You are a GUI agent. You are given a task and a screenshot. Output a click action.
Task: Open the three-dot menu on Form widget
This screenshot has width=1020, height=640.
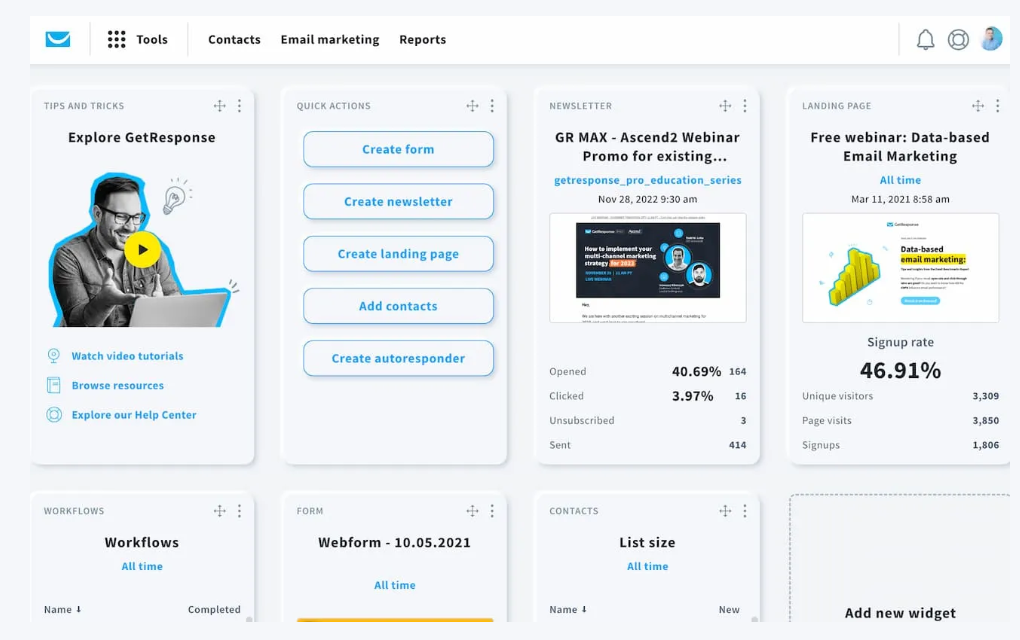click(x=492, y=511)
